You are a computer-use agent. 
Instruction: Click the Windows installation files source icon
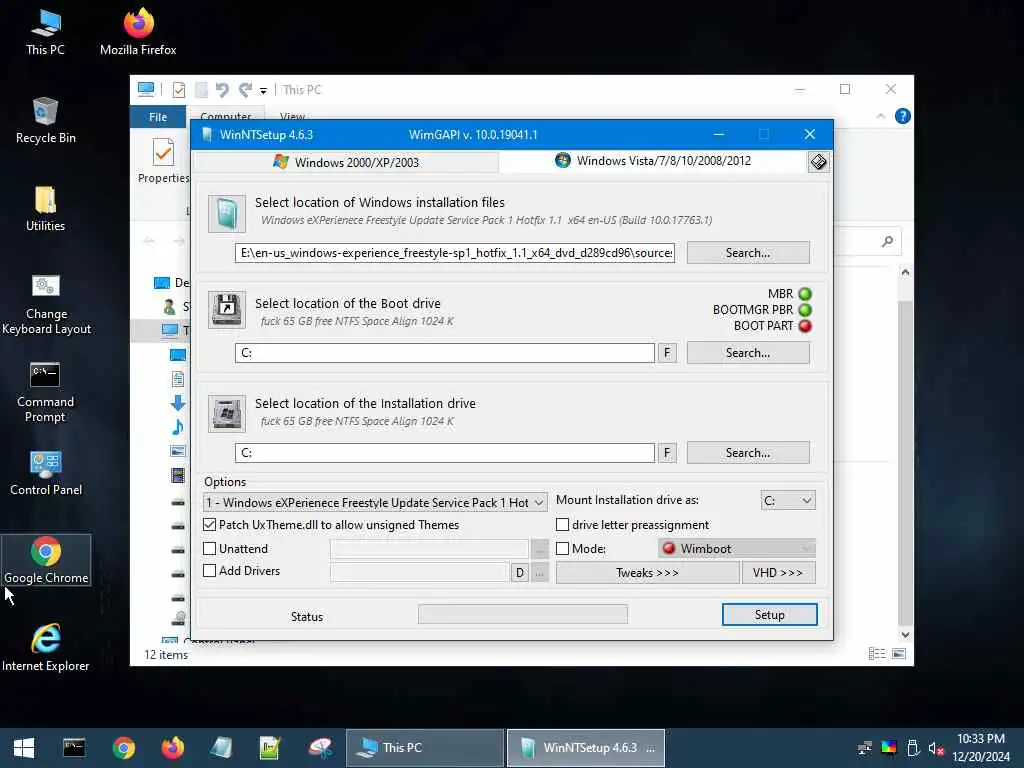[227, 214]
